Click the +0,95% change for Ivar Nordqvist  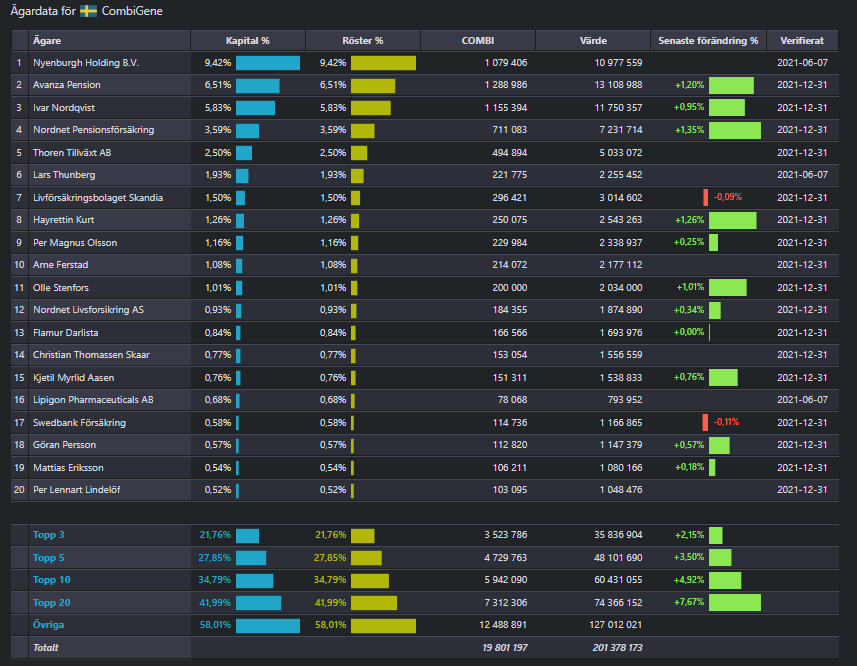pyautogui.click(x=689, y=107)
